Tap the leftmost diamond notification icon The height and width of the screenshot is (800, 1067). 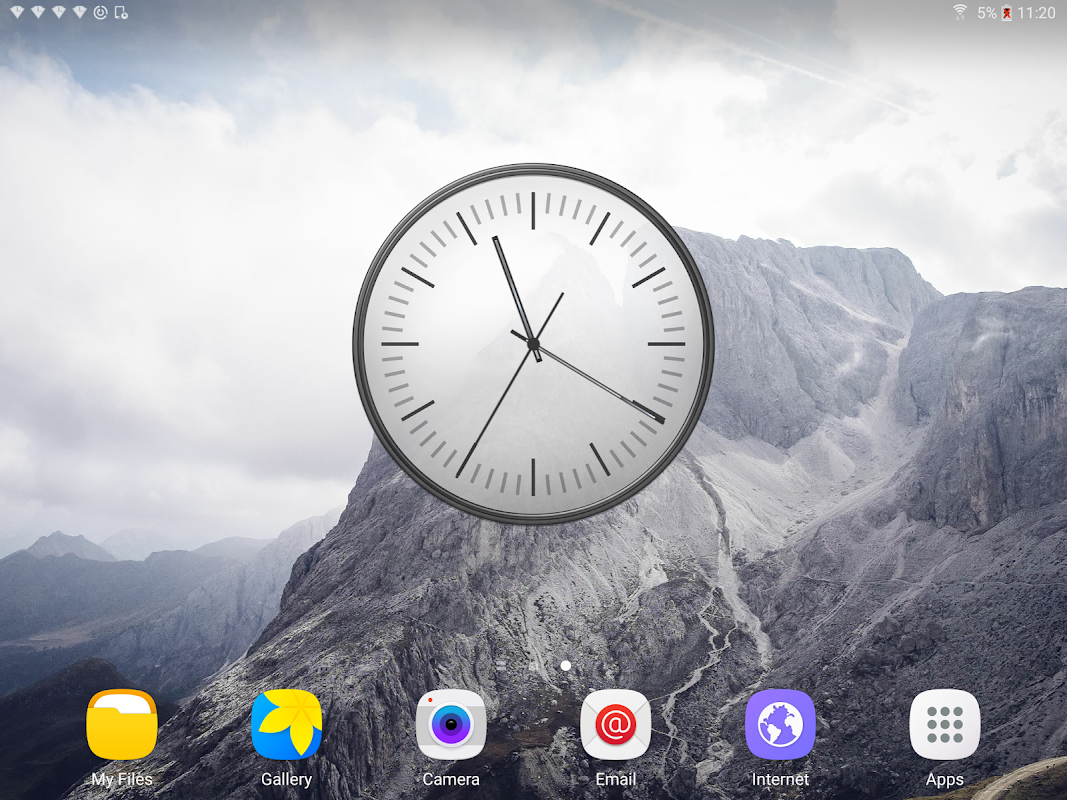[17, 12]
